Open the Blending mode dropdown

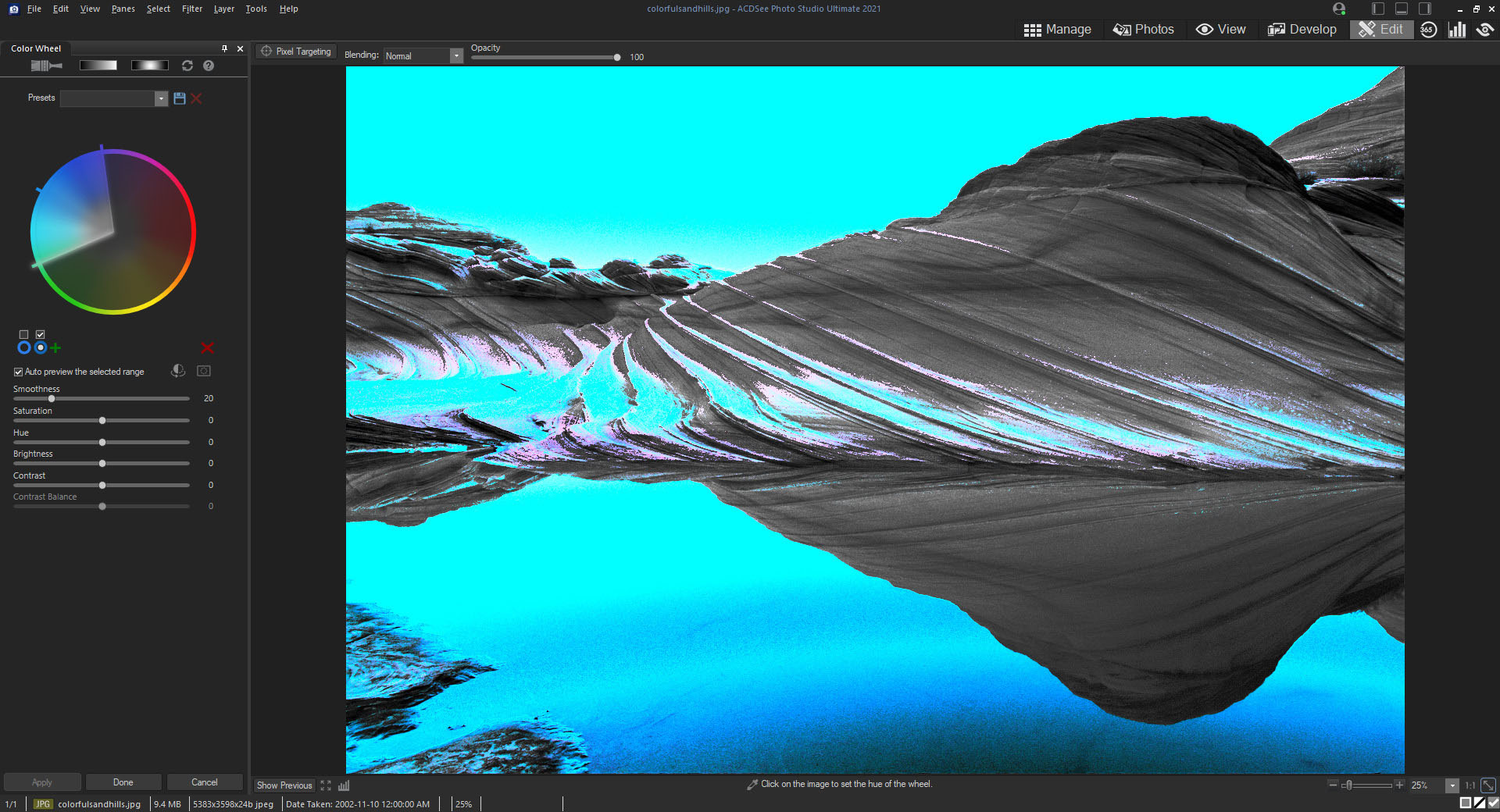[455, 55]
